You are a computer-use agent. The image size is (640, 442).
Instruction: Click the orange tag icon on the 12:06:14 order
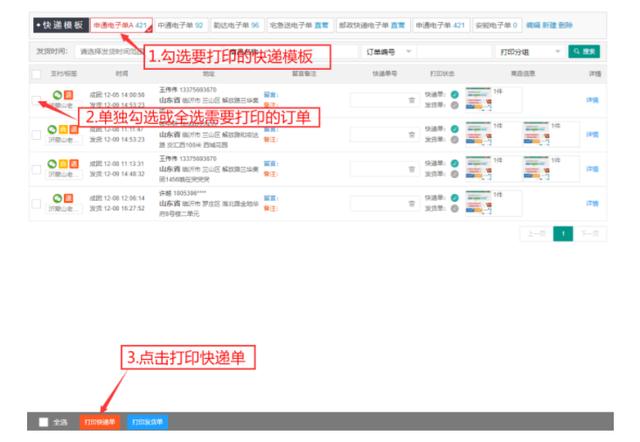pos(69,198)
